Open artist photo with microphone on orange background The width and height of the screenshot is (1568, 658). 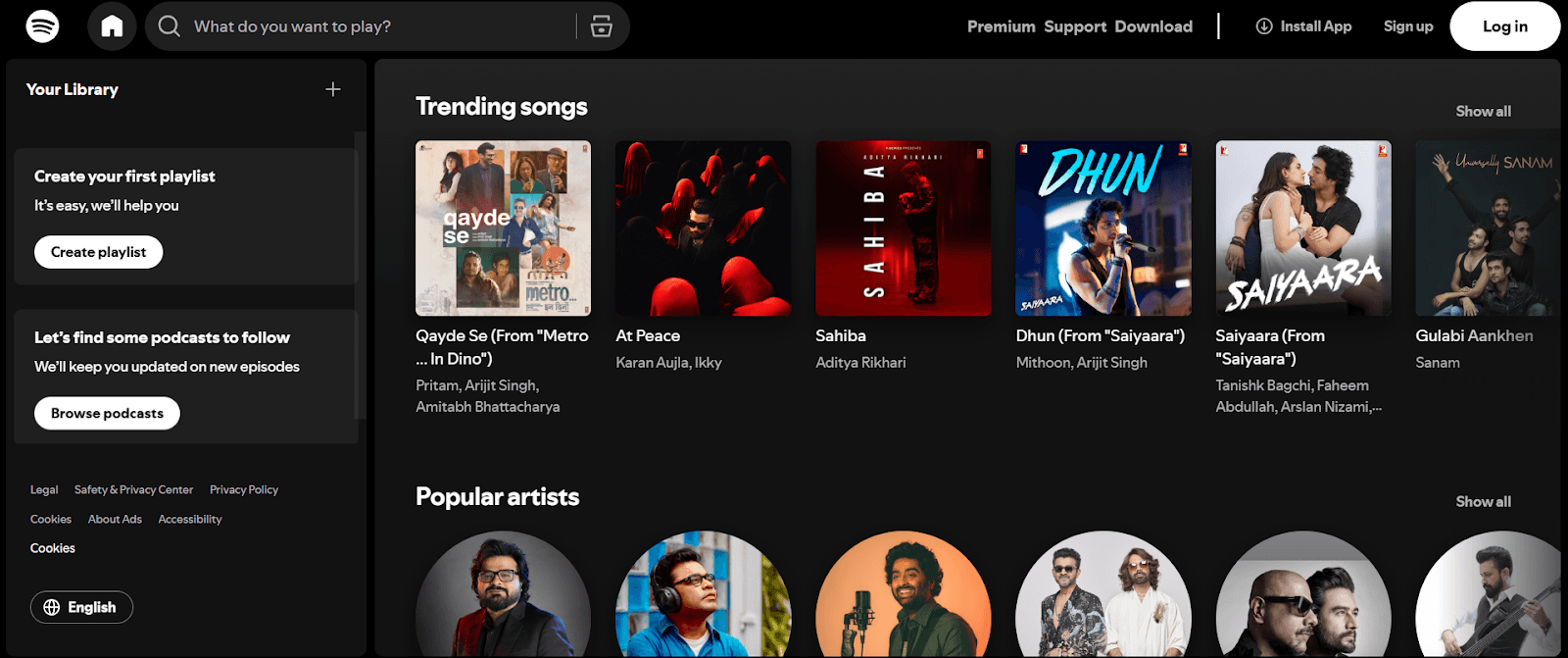[903, 594]
